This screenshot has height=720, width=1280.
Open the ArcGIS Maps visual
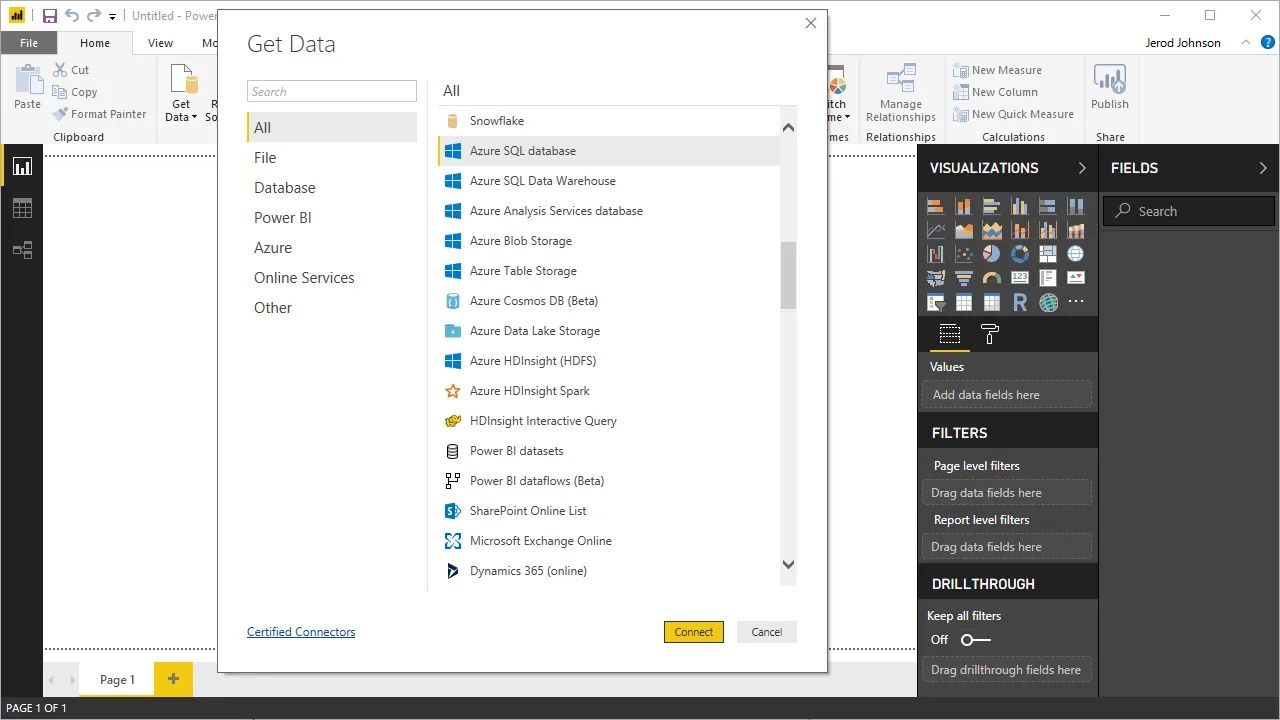point(1049,302)
